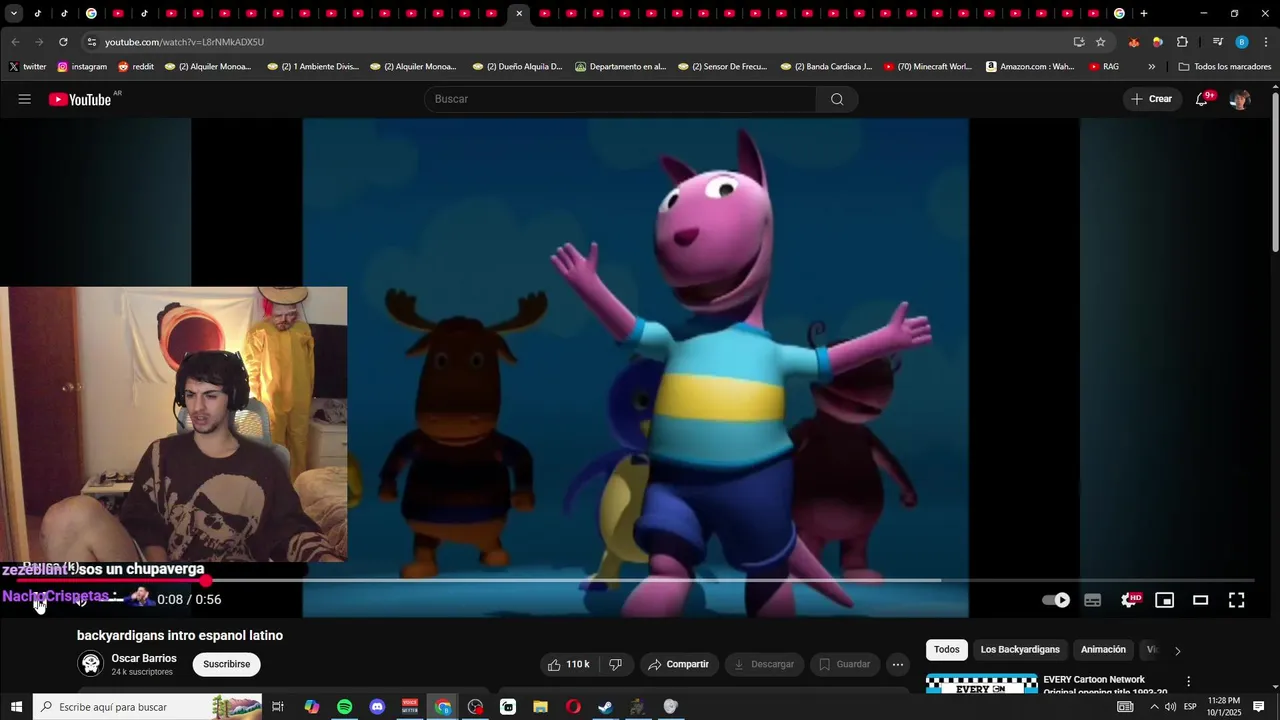
Task: Click the YouTube logo to go home
Action: 80,99
